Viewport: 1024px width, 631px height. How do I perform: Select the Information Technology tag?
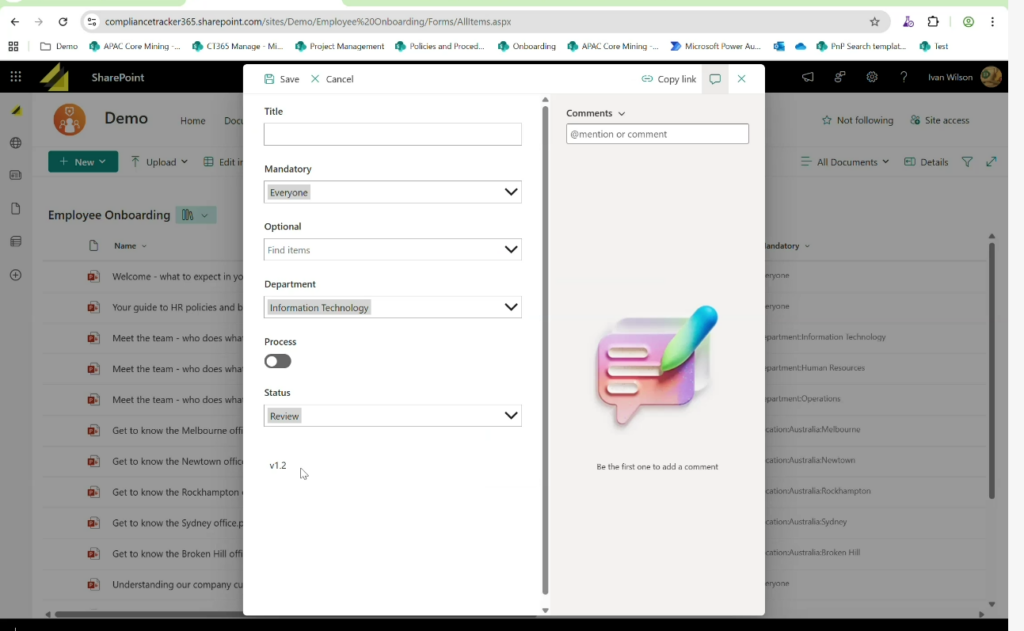(319, 307)
